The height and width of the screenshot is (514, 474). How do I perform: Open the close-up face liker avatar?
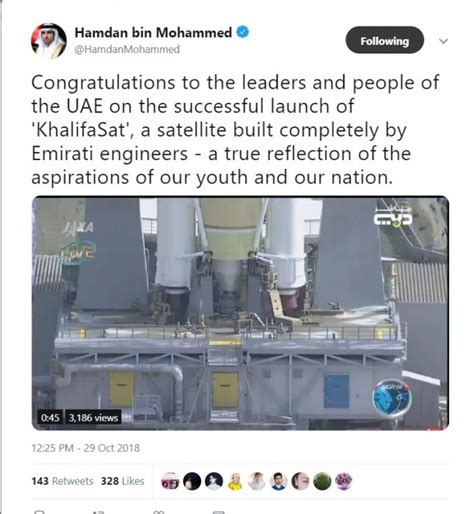click(x=300, y=481)
